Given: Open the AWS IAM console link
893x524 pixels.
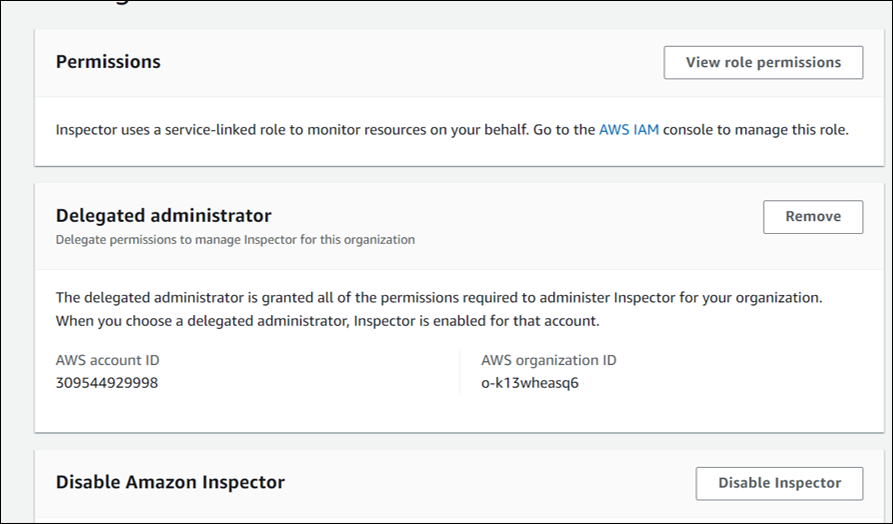Looking at the screenshot, I should click(x=628, y=130).
